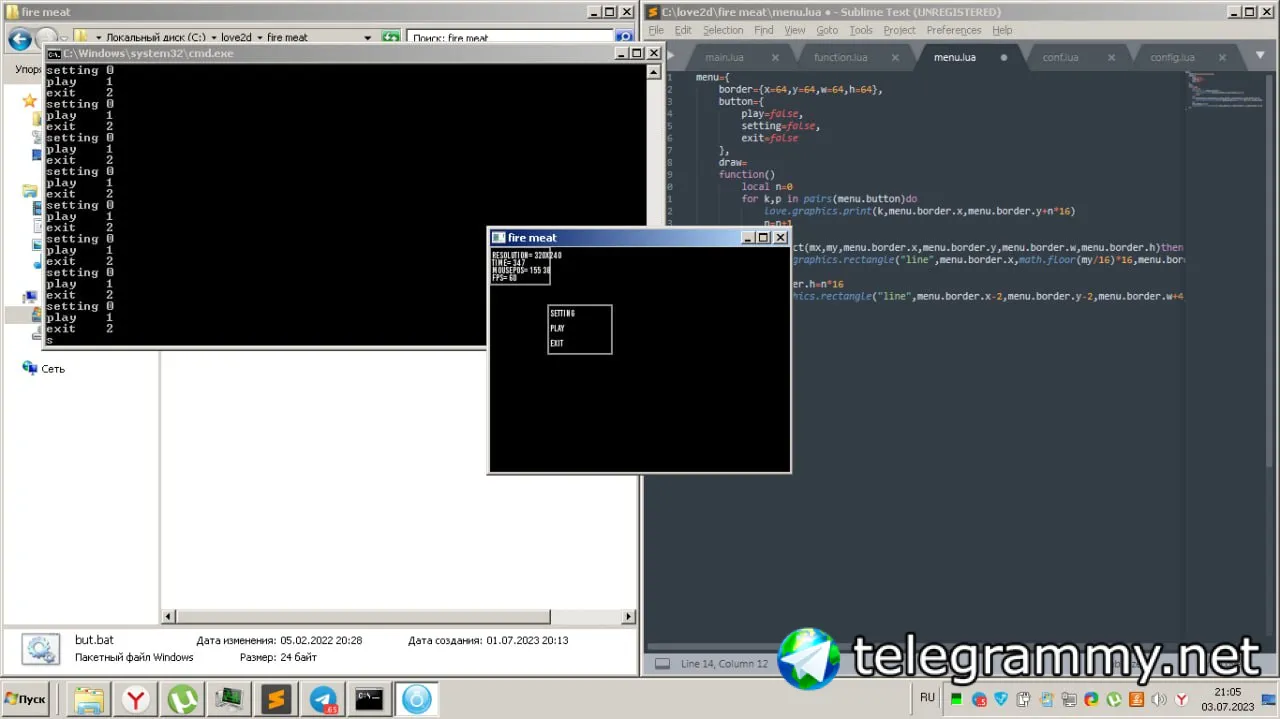Switch to the main.lua tab
Image resolution: width=1280 pixels, height=719 pixels.
click(724, 57)
